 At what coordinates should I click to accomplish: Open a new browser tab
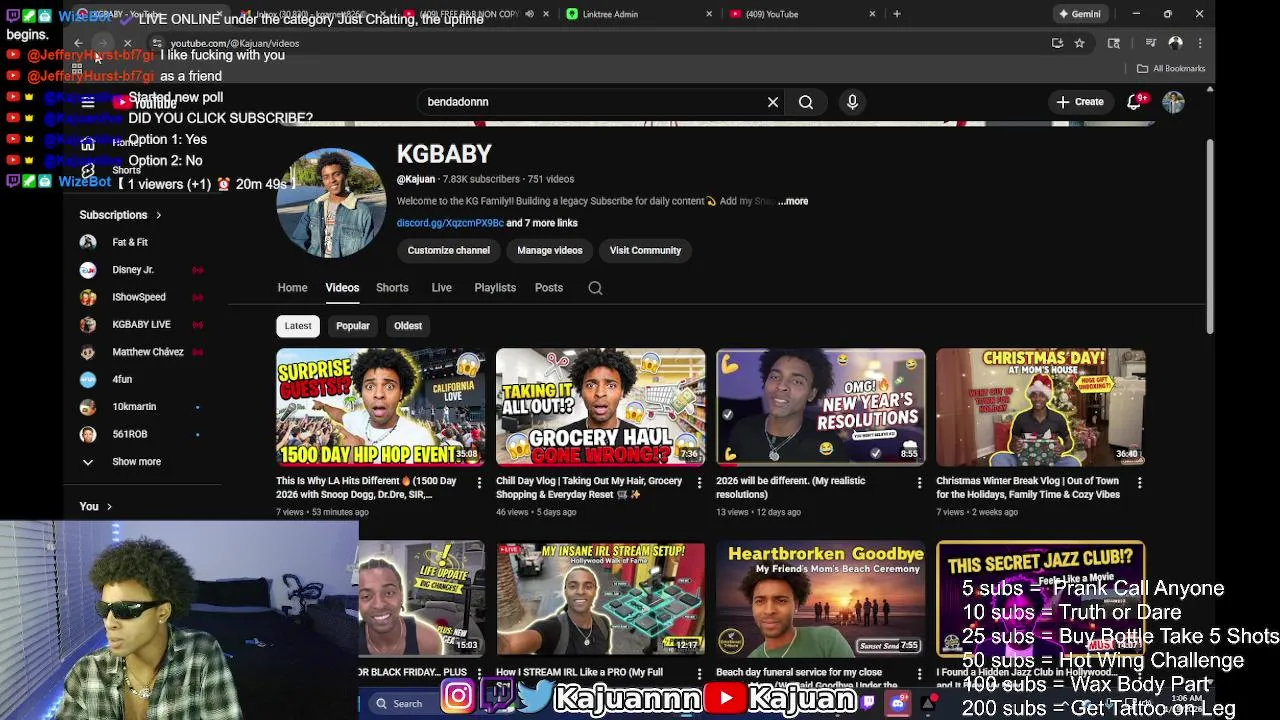tap(897, 14)
